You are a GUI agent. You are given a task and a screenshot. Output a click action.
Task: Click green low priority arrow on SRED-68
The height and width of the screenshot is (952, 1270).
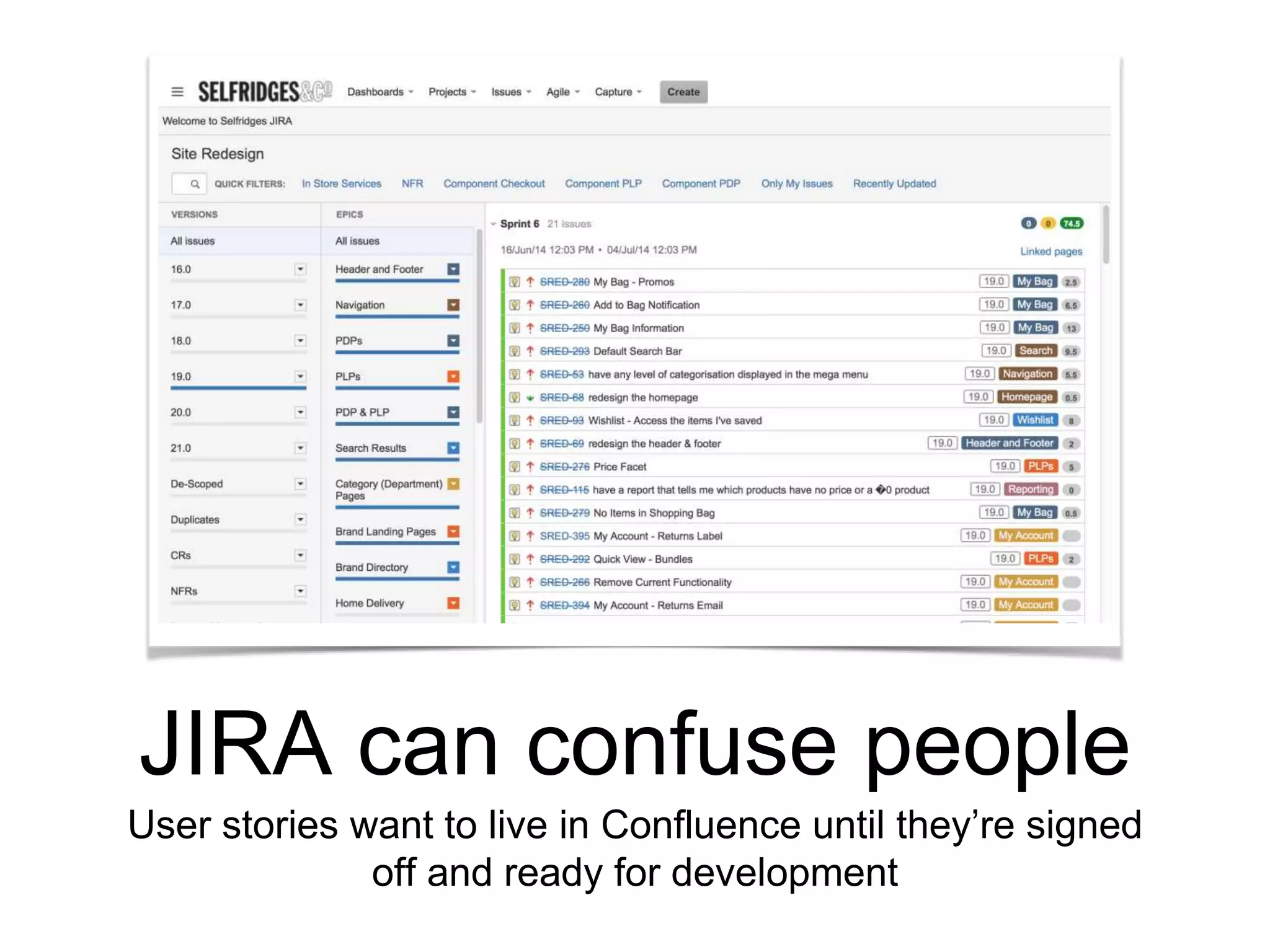[530, 398]
